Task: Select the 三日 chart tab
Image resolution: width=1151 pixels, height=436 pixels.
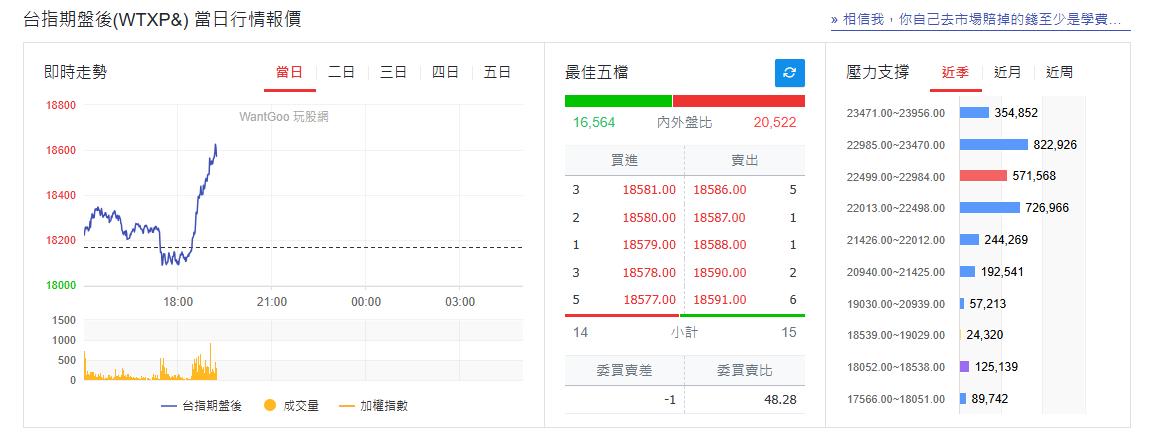Action: point(393,73)
